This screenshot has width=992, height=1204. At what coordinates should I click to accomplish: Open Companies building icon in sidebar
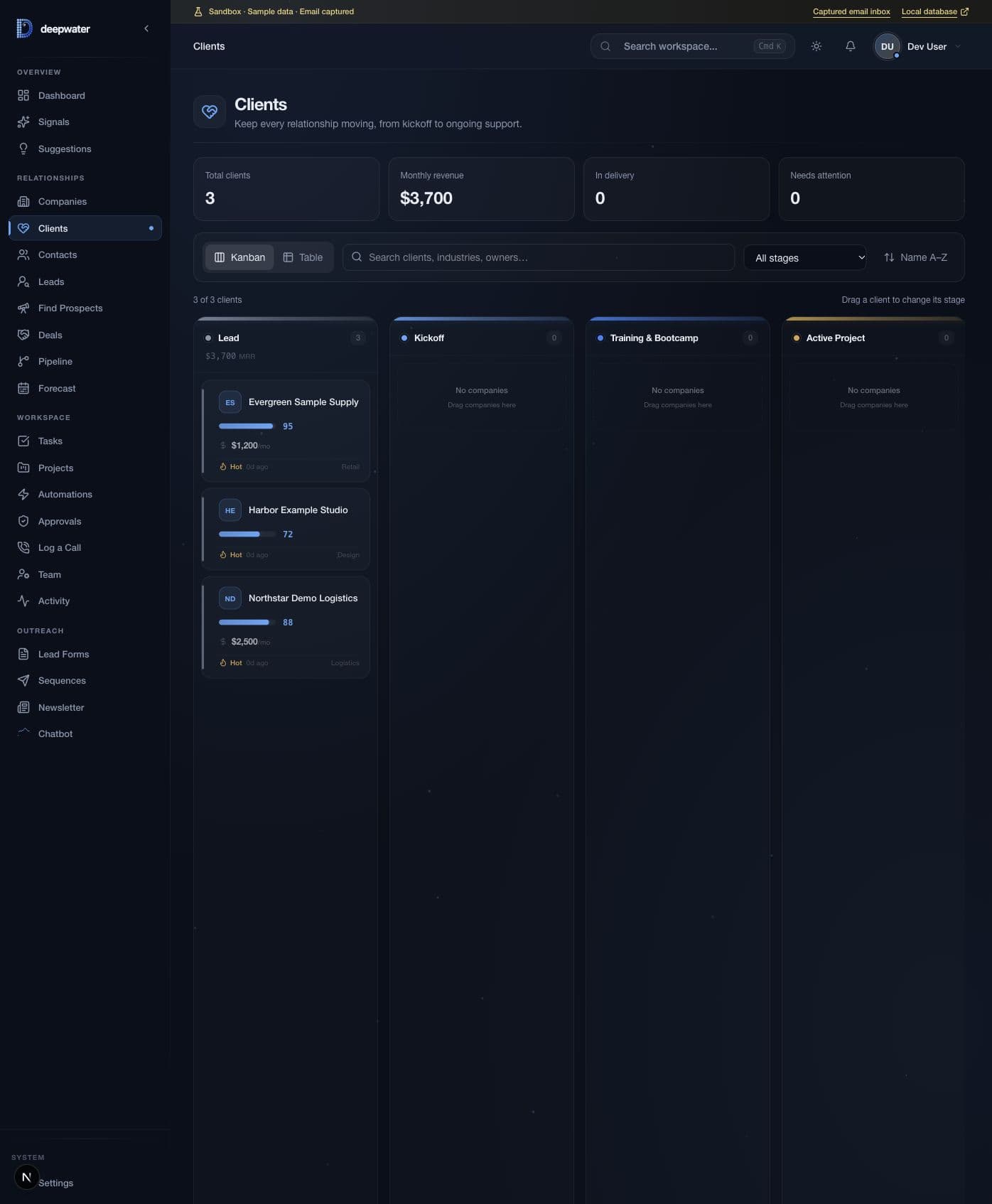coord(23,202)
